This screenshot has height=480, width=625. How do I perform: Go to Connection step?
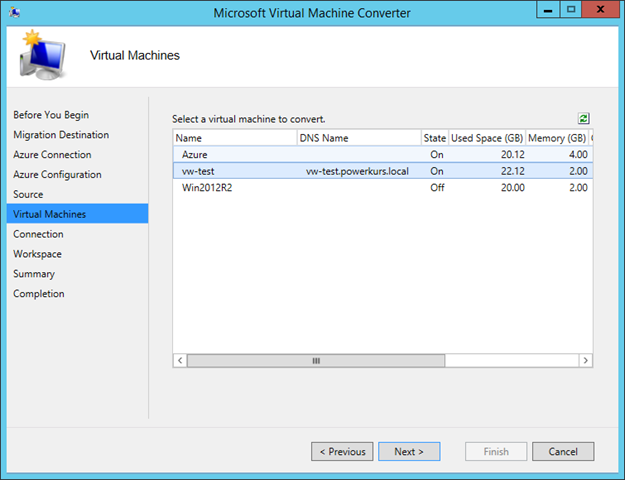38,234
